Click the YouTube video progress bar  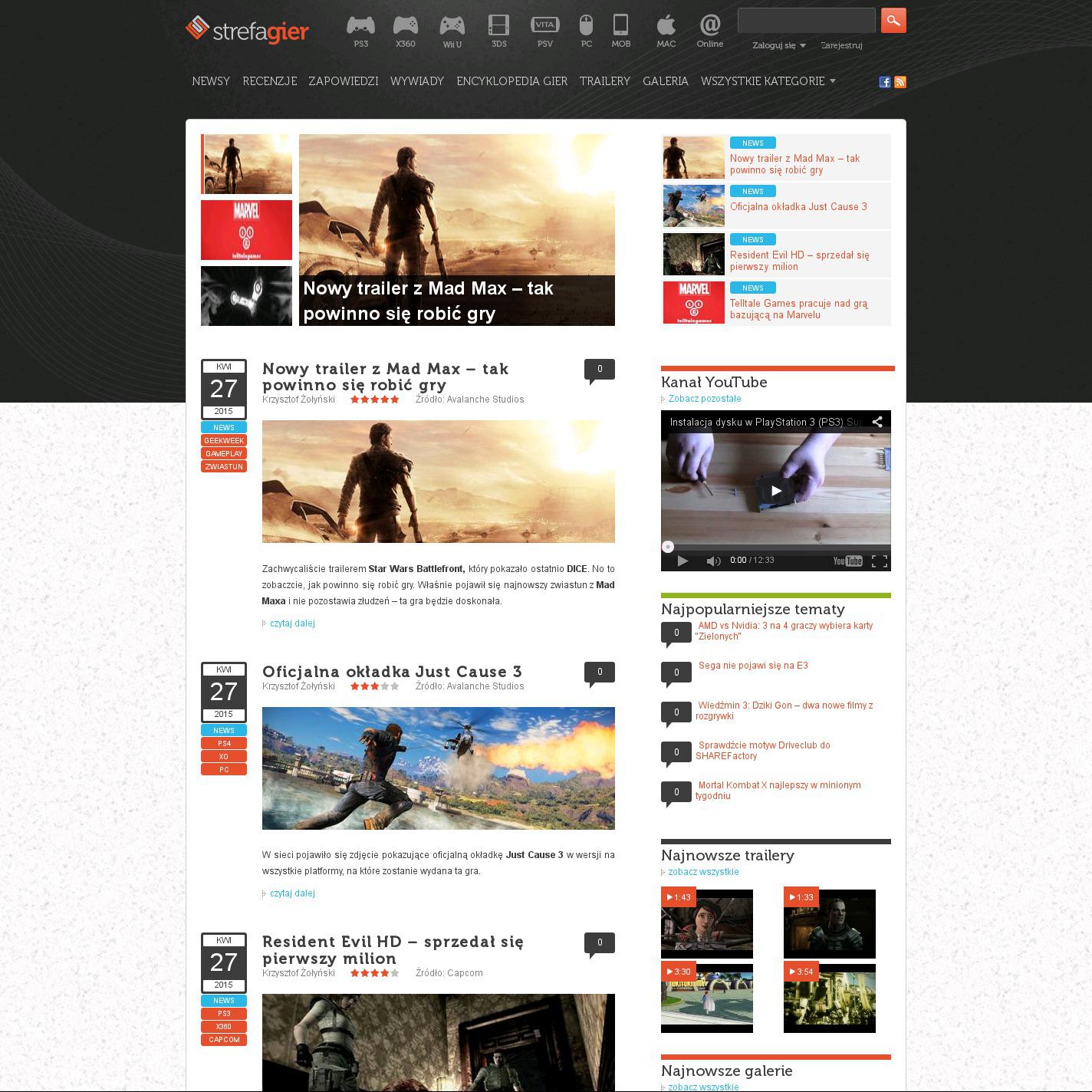tap(776, 547)
